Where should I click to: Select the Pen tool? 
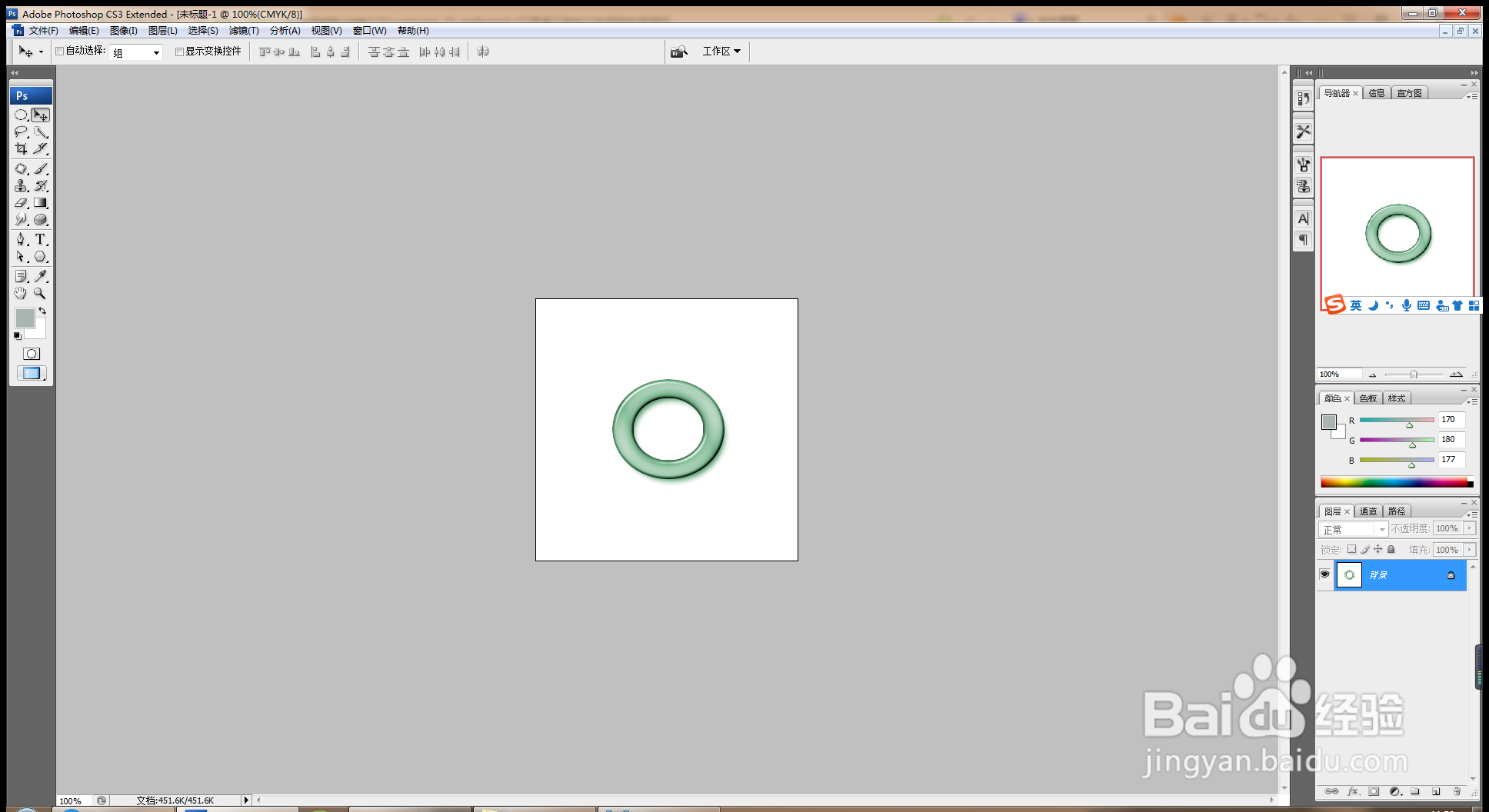(x=22, y=239)
